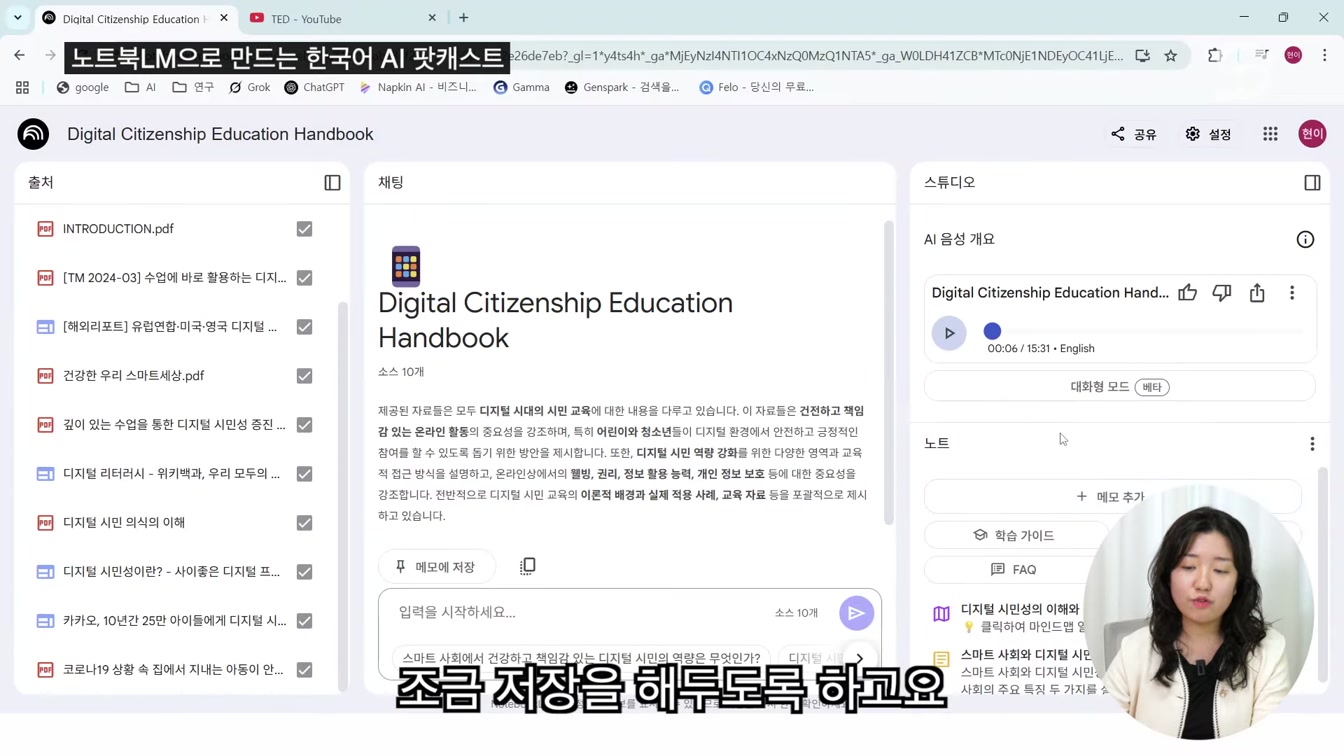Open Gamma bookmark
This screenshot has height=756, width=1344.
point(521,88)
